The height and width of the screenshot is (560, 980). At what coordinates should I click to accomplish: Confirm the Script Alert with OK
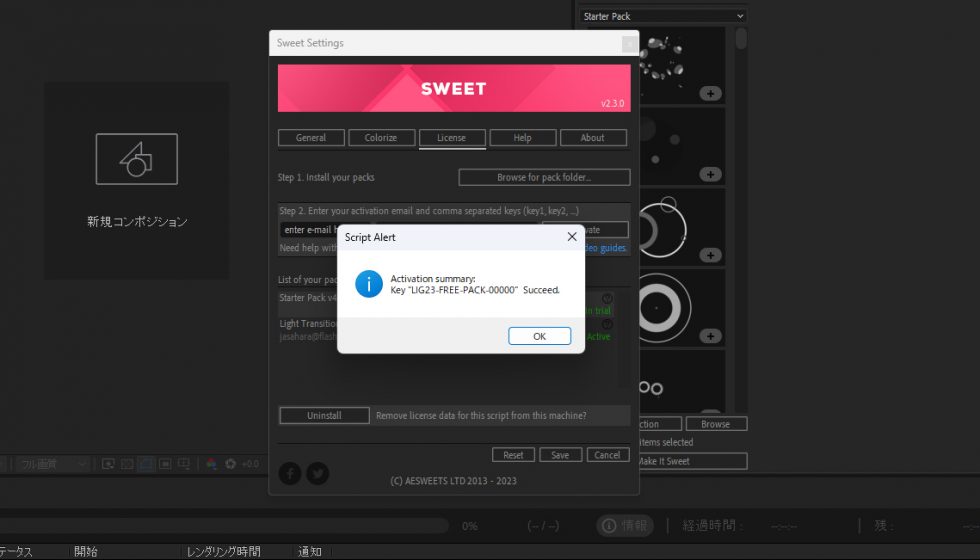[539, 336]
